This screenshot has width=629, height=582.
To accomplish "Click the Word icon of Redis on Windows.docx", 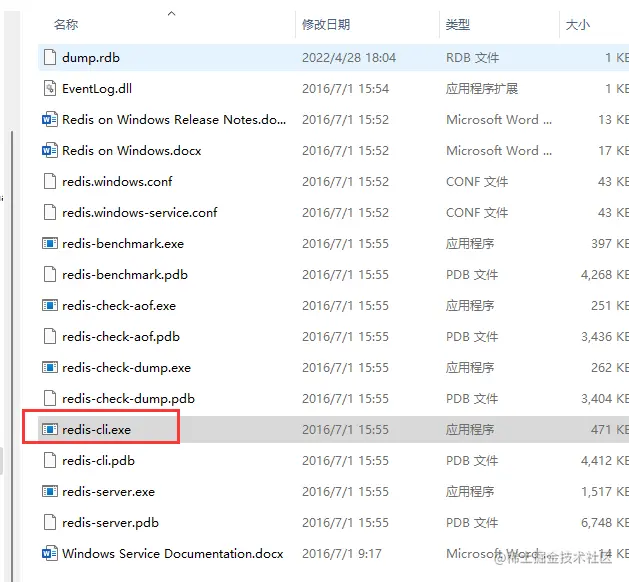I will click(50, 150).
